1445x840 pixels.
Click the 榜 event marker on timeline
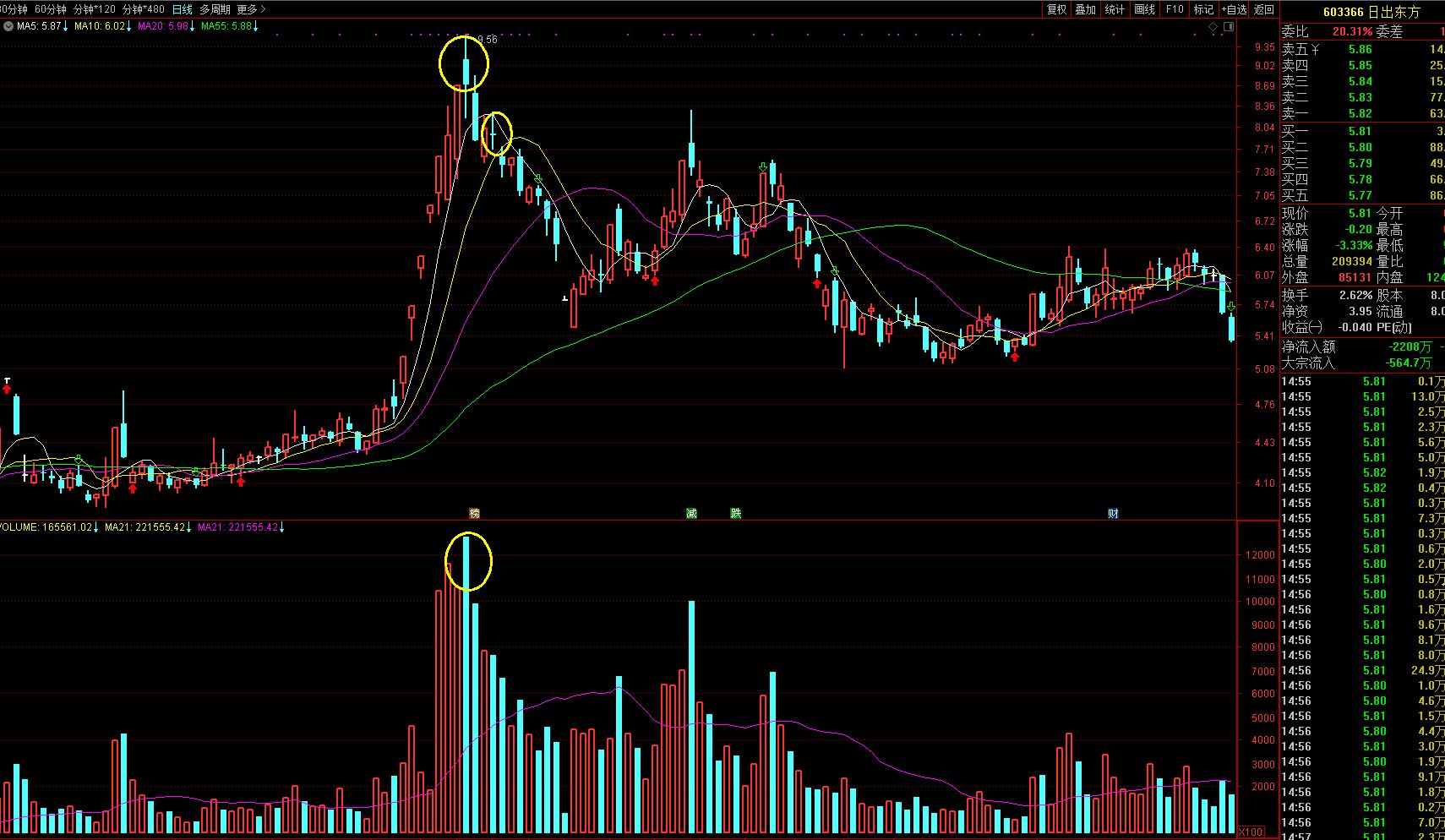click(474, 513)
